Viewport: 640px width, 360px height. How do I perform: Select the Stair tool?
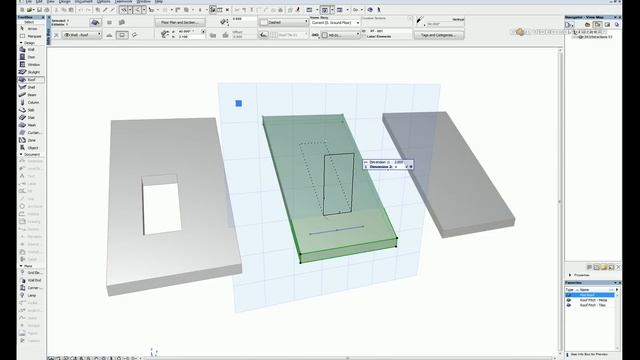point(31,118)
